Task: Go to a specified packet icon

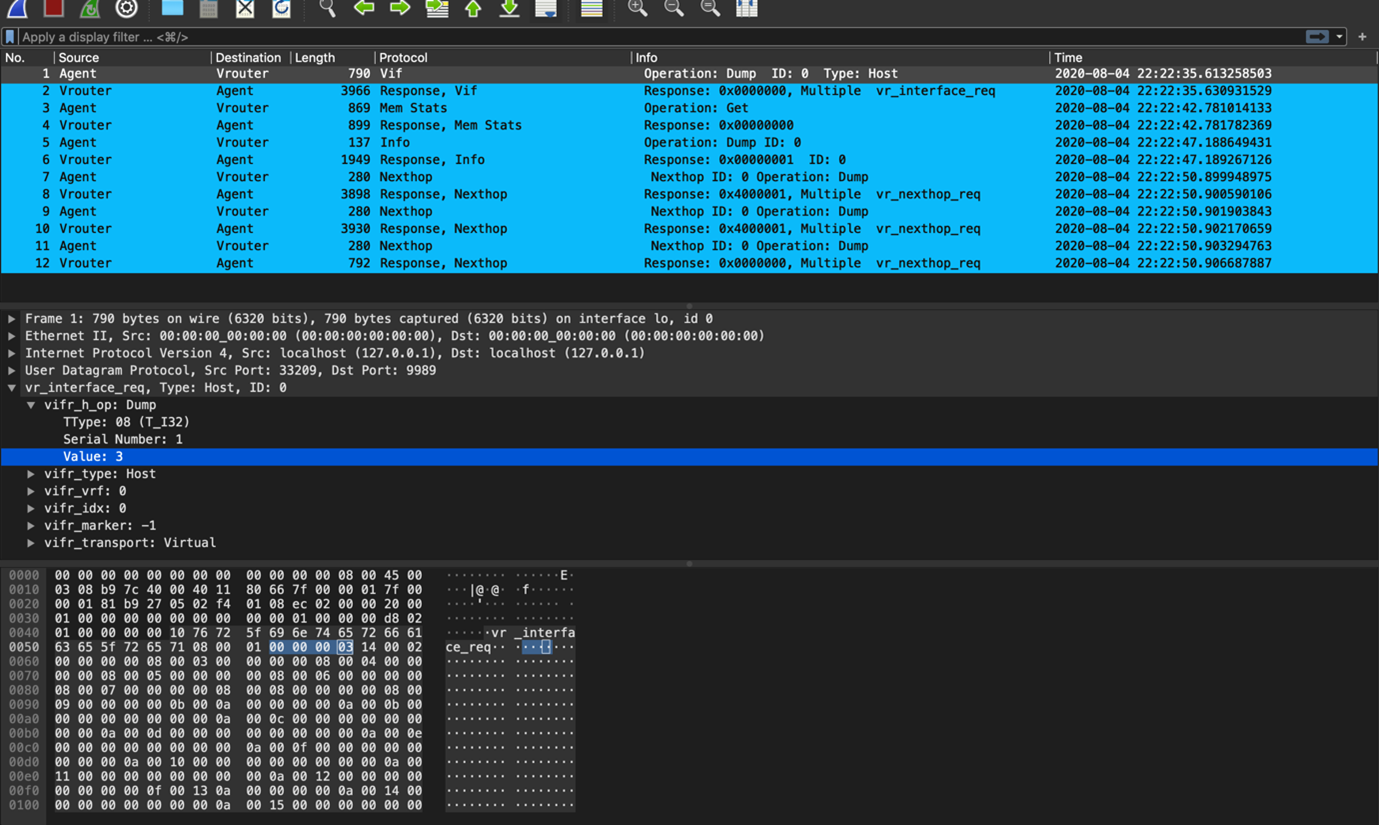Action: point(437,8)
